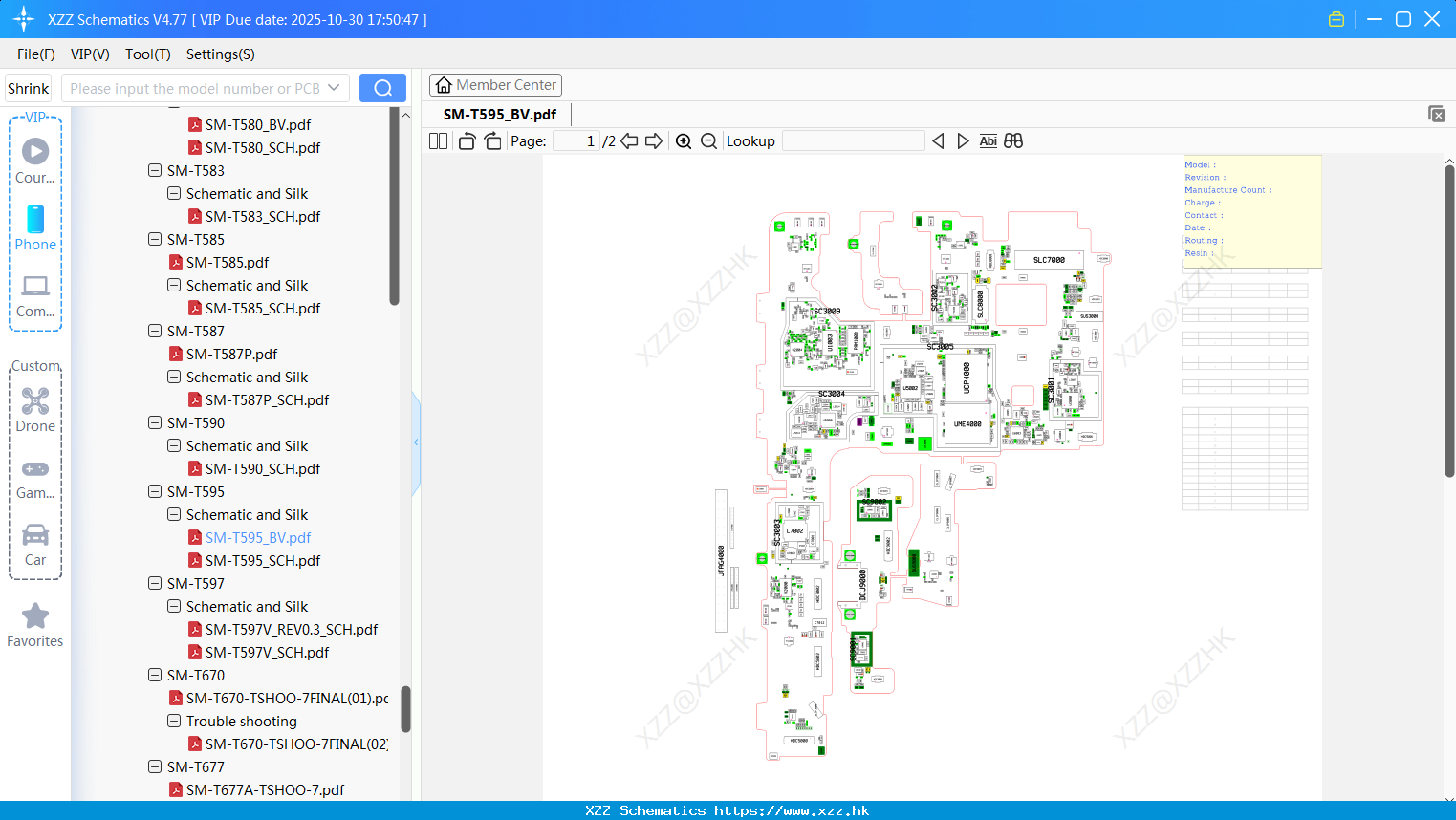This screenshot has height=820, width=1456.
Task: Toggle the two-page split view icon
Action: [438, 140]
